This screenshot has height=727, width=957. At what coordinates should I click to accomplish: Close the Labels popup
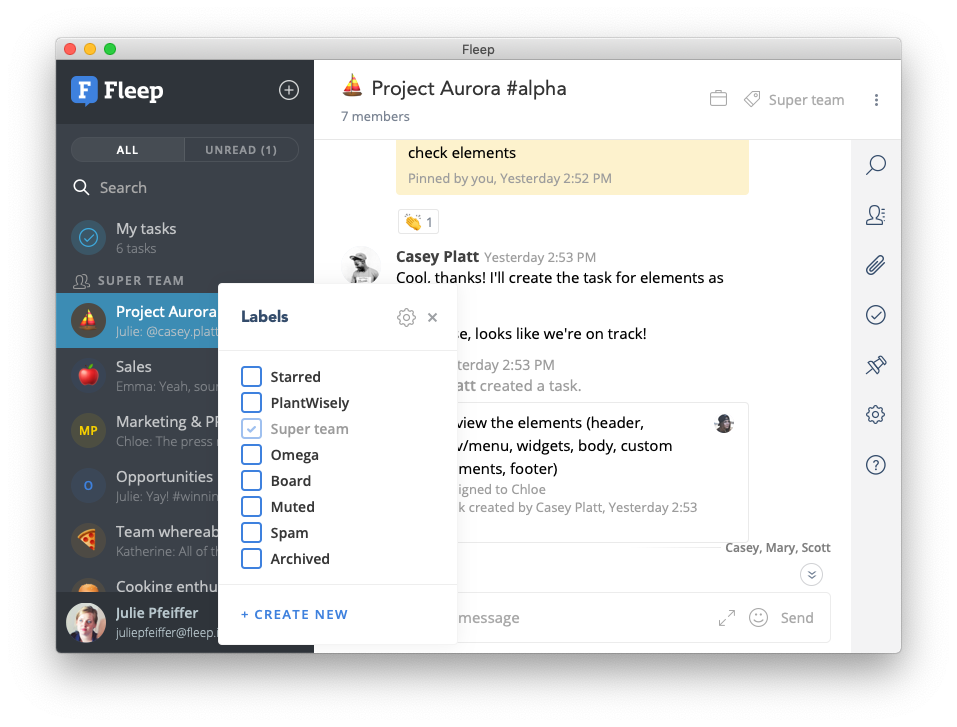[433, 317]
